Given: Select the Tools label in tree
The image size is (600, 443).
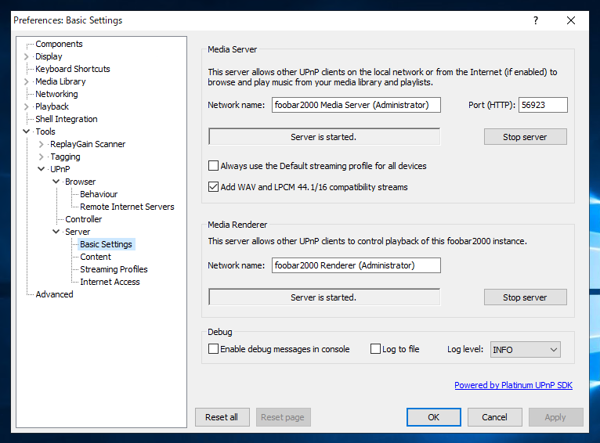Looking at the screenshot, I should (x=46, y=132).
